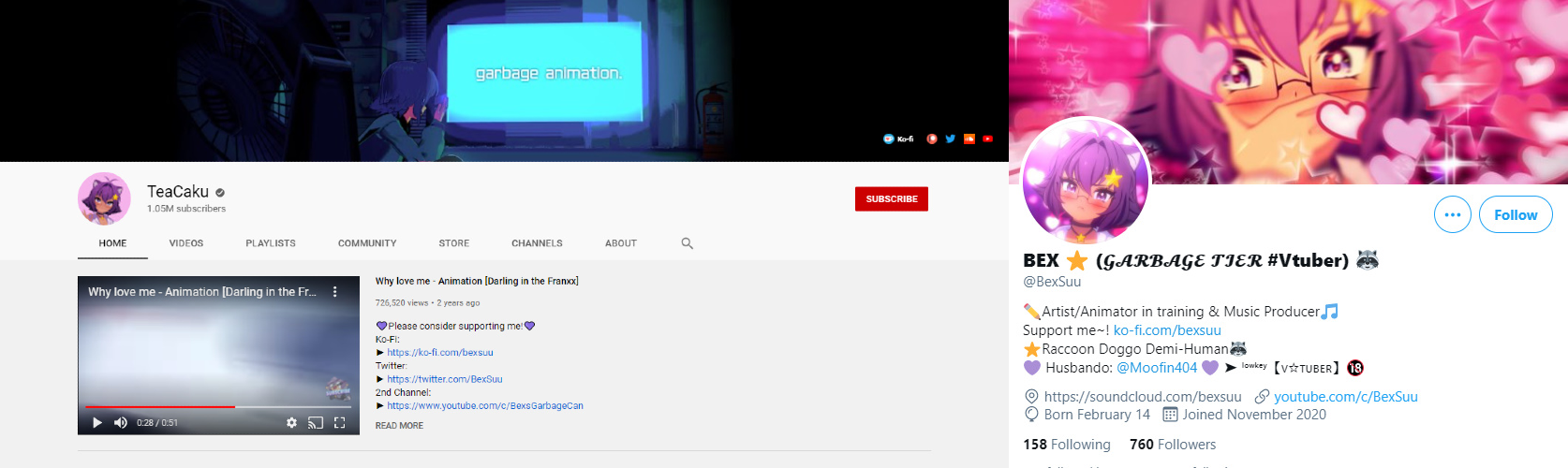Viewport: 1568px width, 468px height.
Task: Open the @Moofin404 mention
Action: pyautogui.click(x=1157, y=368)
